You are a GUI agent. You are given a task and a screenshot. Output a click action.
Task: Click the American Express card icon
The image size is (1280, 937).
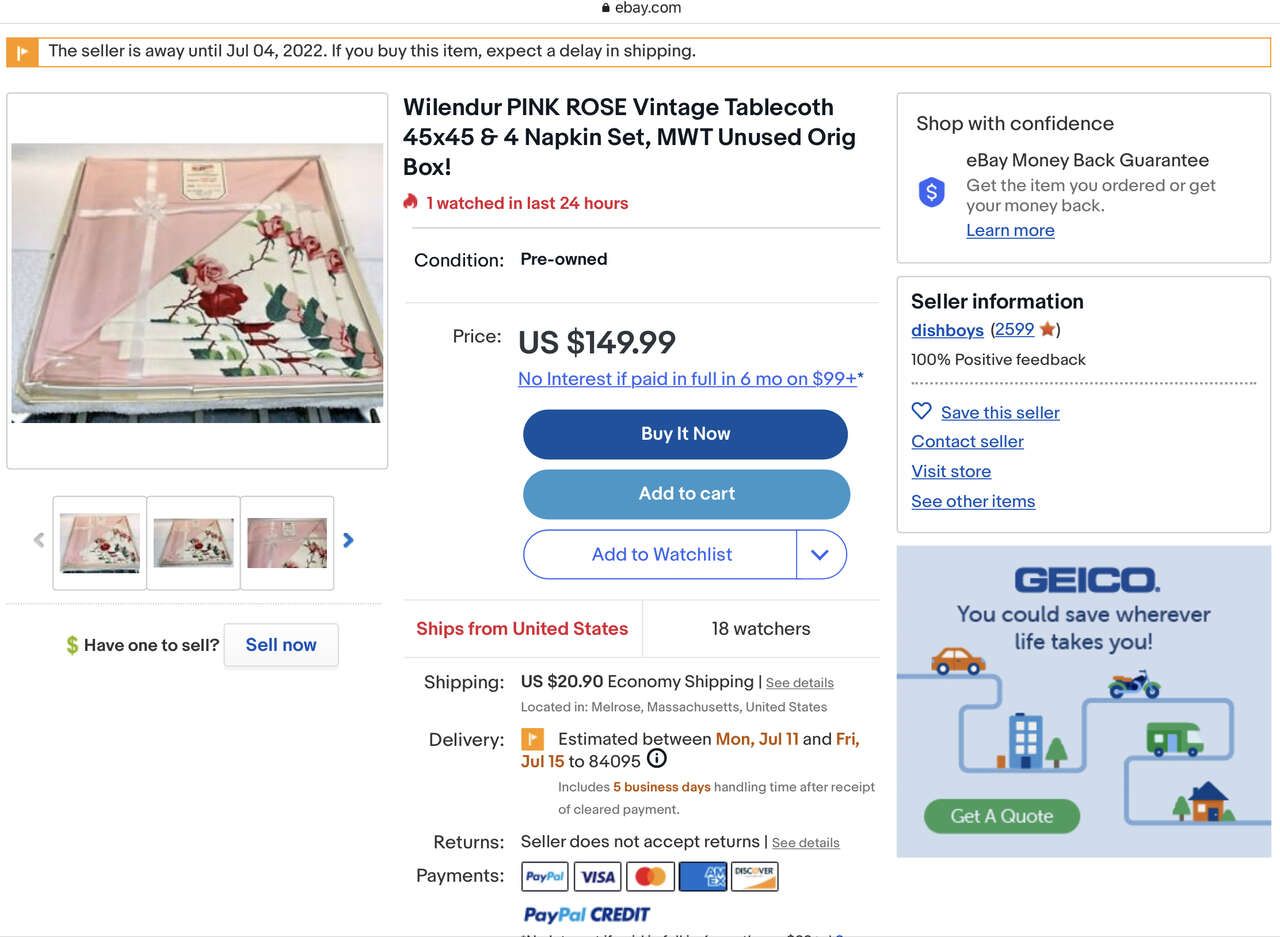tap(703, 876)
